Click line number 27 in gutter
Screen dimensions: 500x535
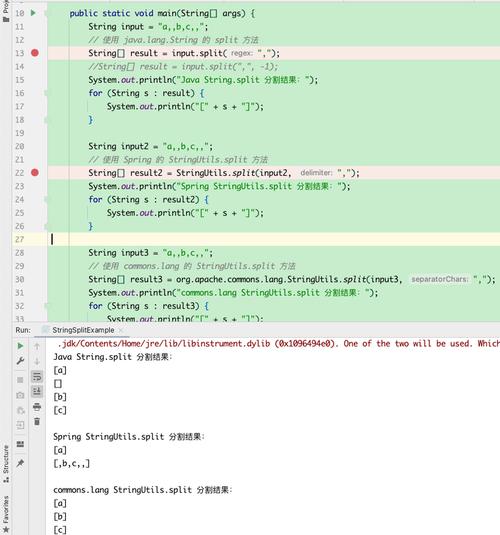19,240
